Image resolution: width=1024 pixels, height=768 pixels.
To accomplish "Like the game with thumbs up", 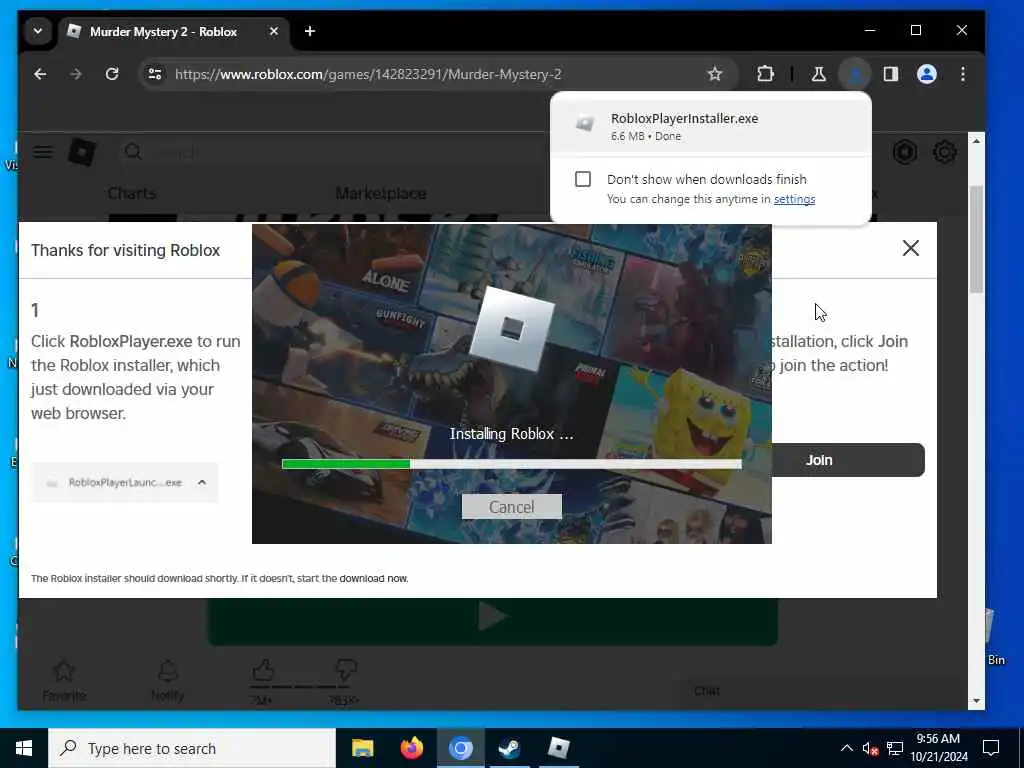I will pyautogui.click(x=262, y=671).
